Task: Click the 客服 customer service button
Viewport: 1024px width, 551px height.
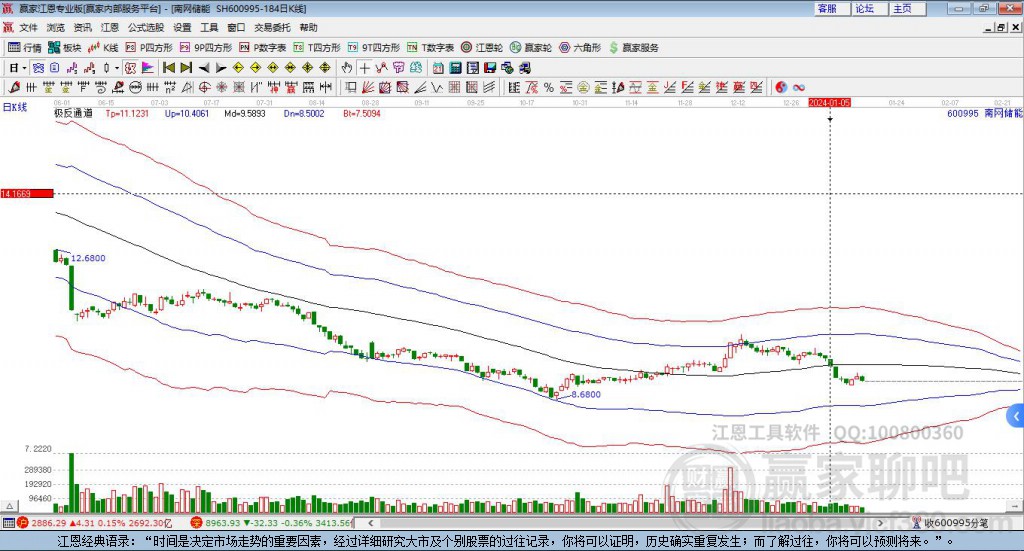Action: pos(827,8)
